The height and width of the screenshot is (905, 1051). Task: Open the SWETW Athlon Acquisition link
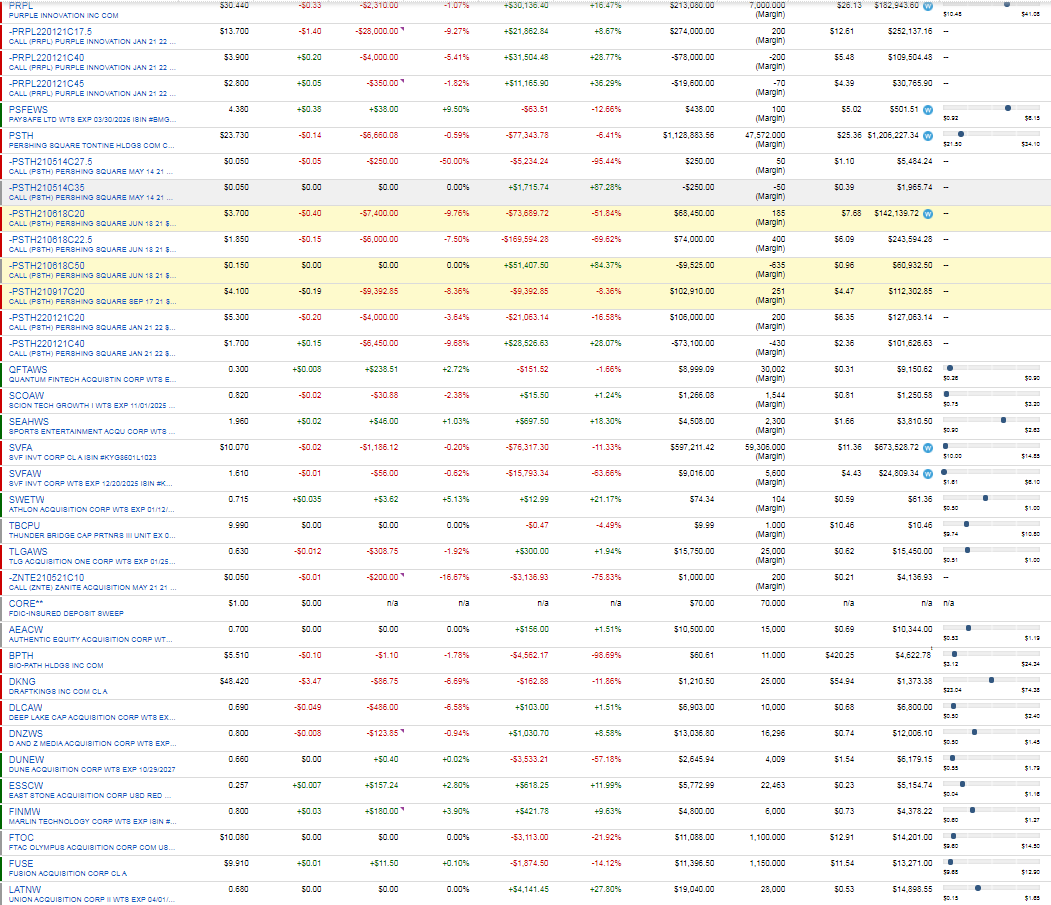[x=27, y=499]
